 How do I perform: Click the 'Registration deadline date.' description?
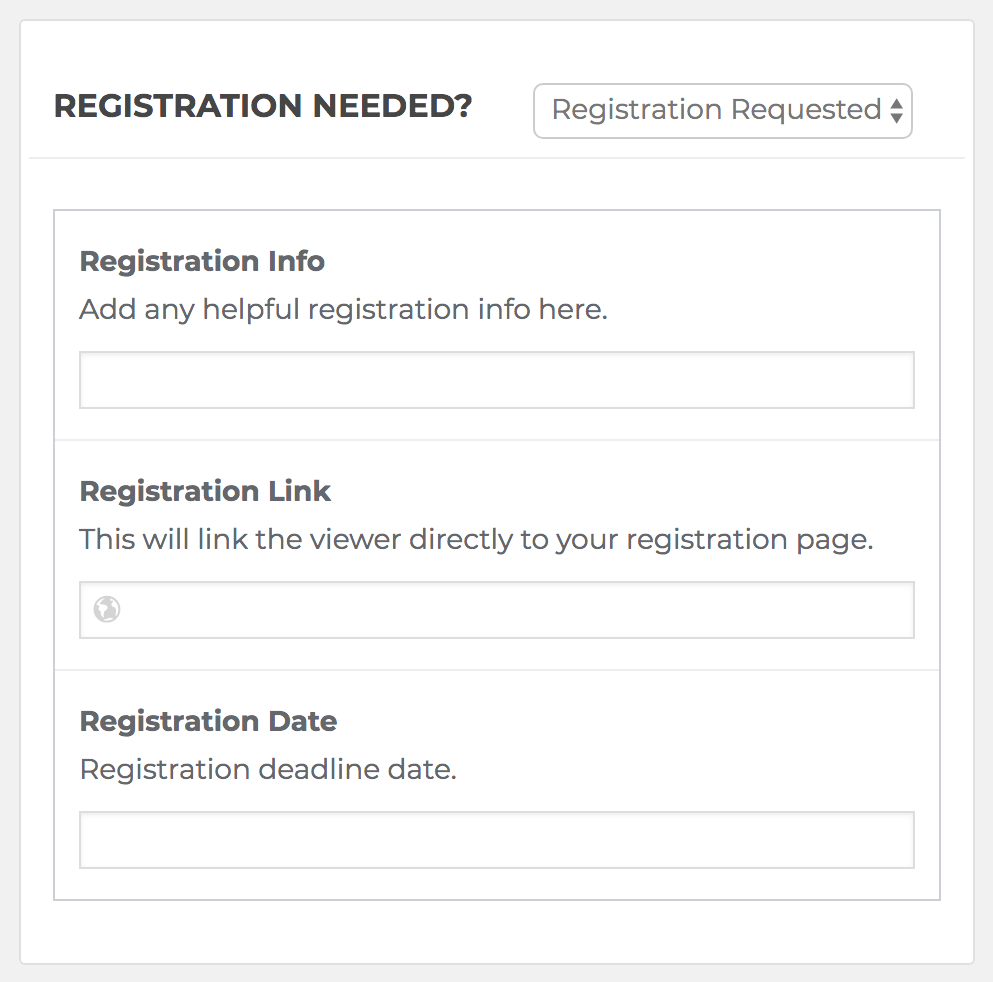point(268,769)
